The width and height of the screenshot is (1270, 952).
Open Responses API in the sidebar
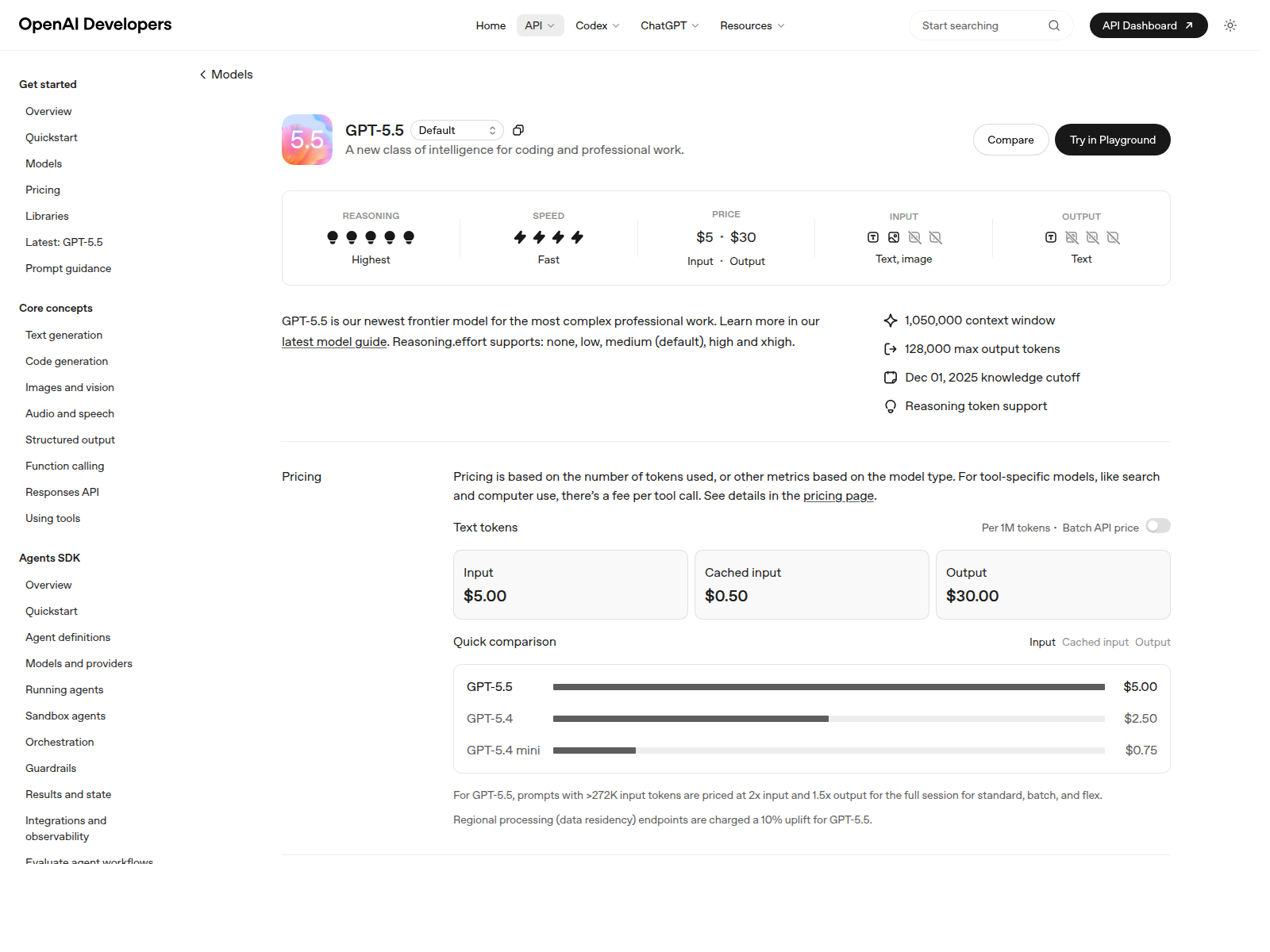point(62,492)
